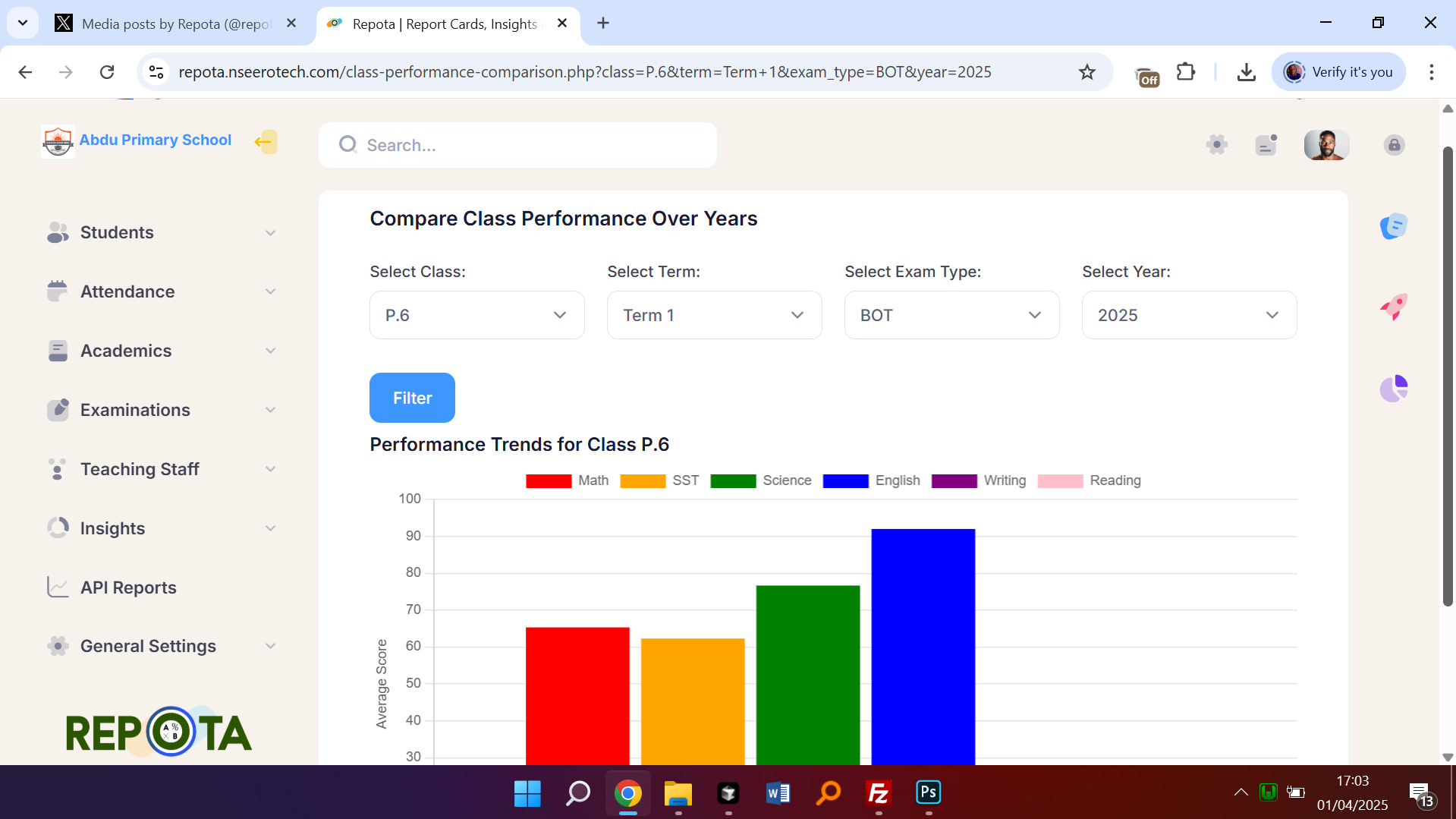This screenshot has height=819, width=1456.
Task: Toggle English series in chart legend
Action: pyautogui.click(x=871, y=480)
